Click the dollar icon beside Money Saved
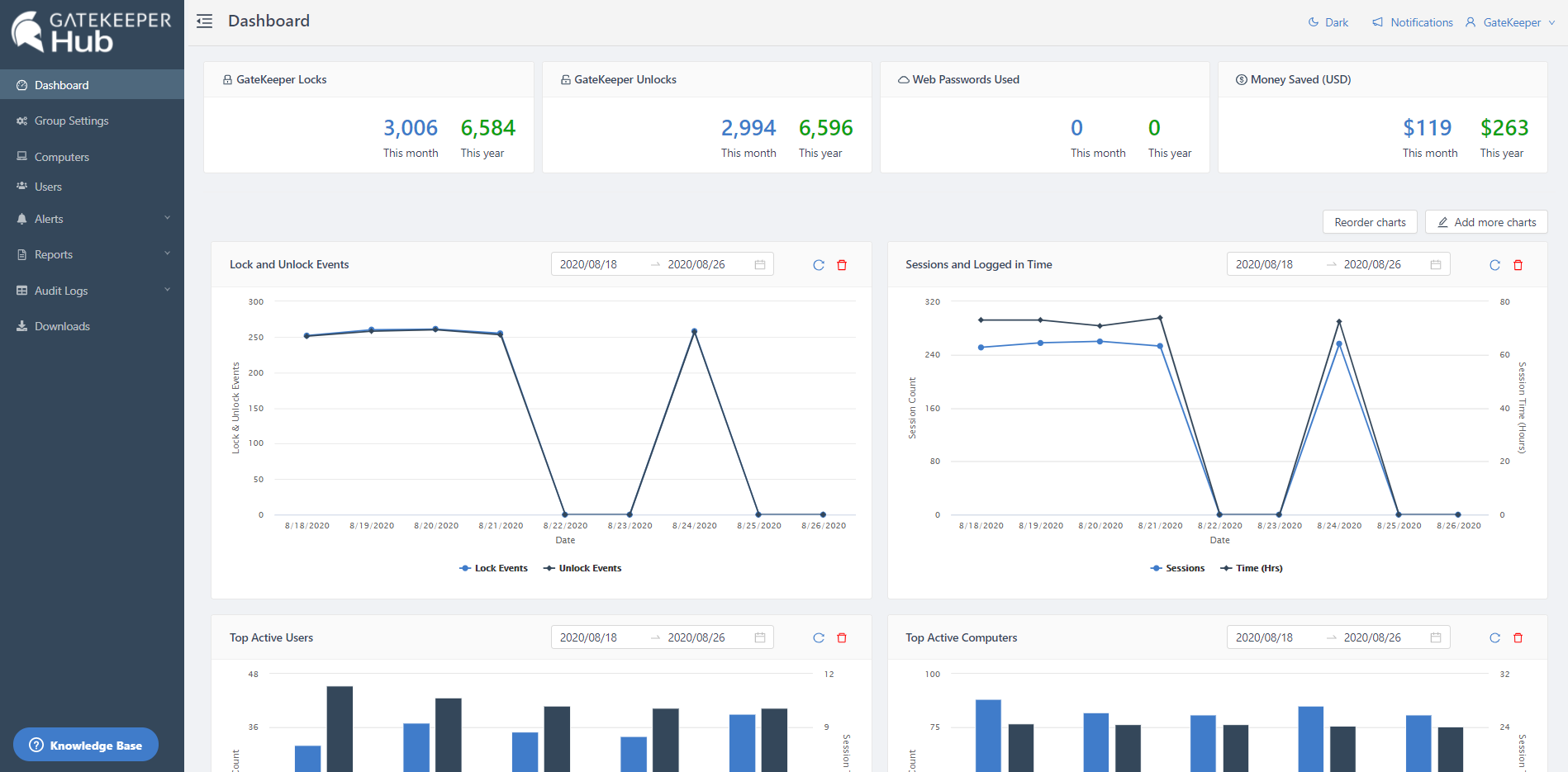 [x=1241, y=80]
